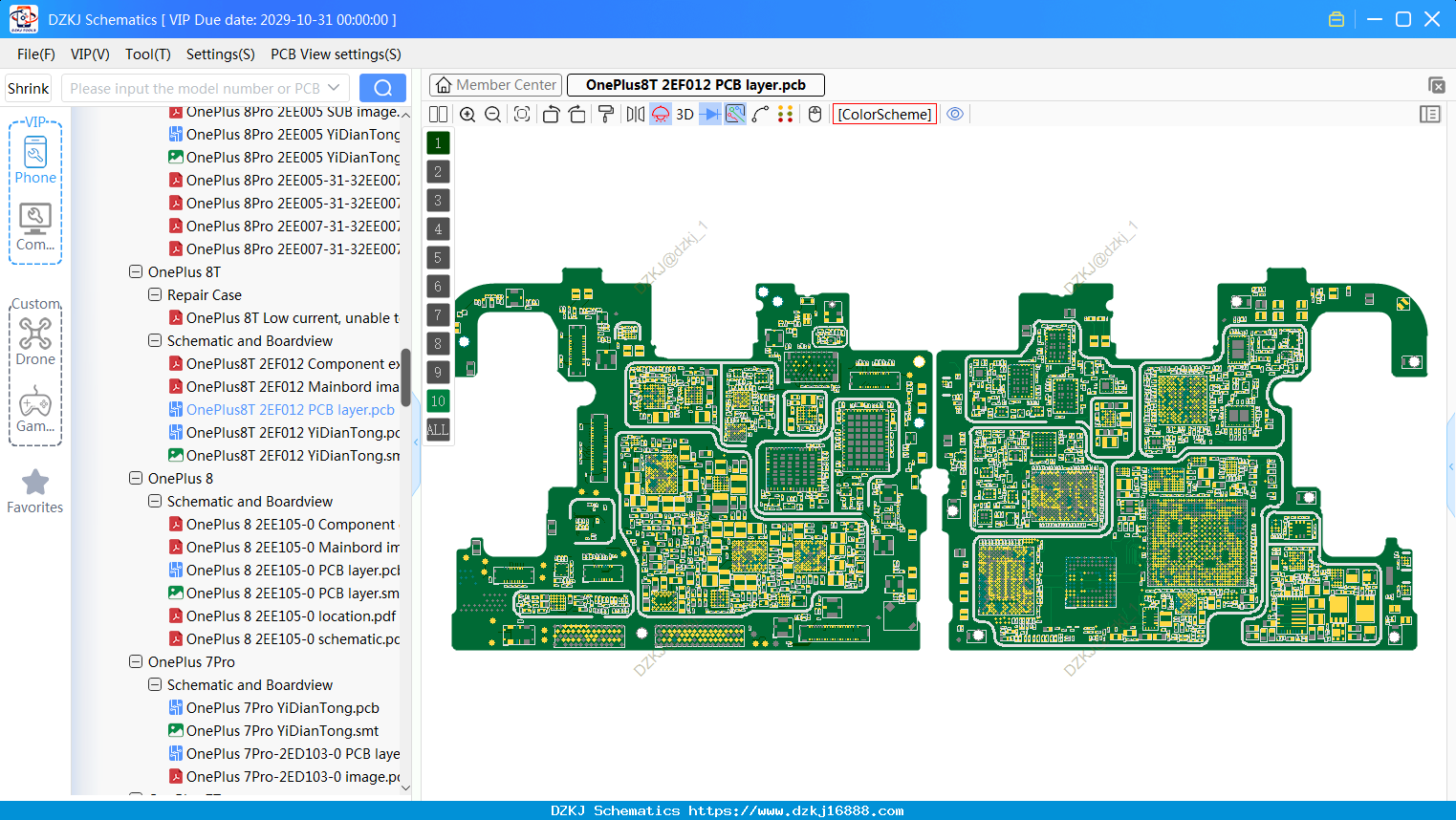This screenshot has width=1456, height=820.
Task: Open OnePlus 8T Low current repair case
Action: tap(284, 318)
